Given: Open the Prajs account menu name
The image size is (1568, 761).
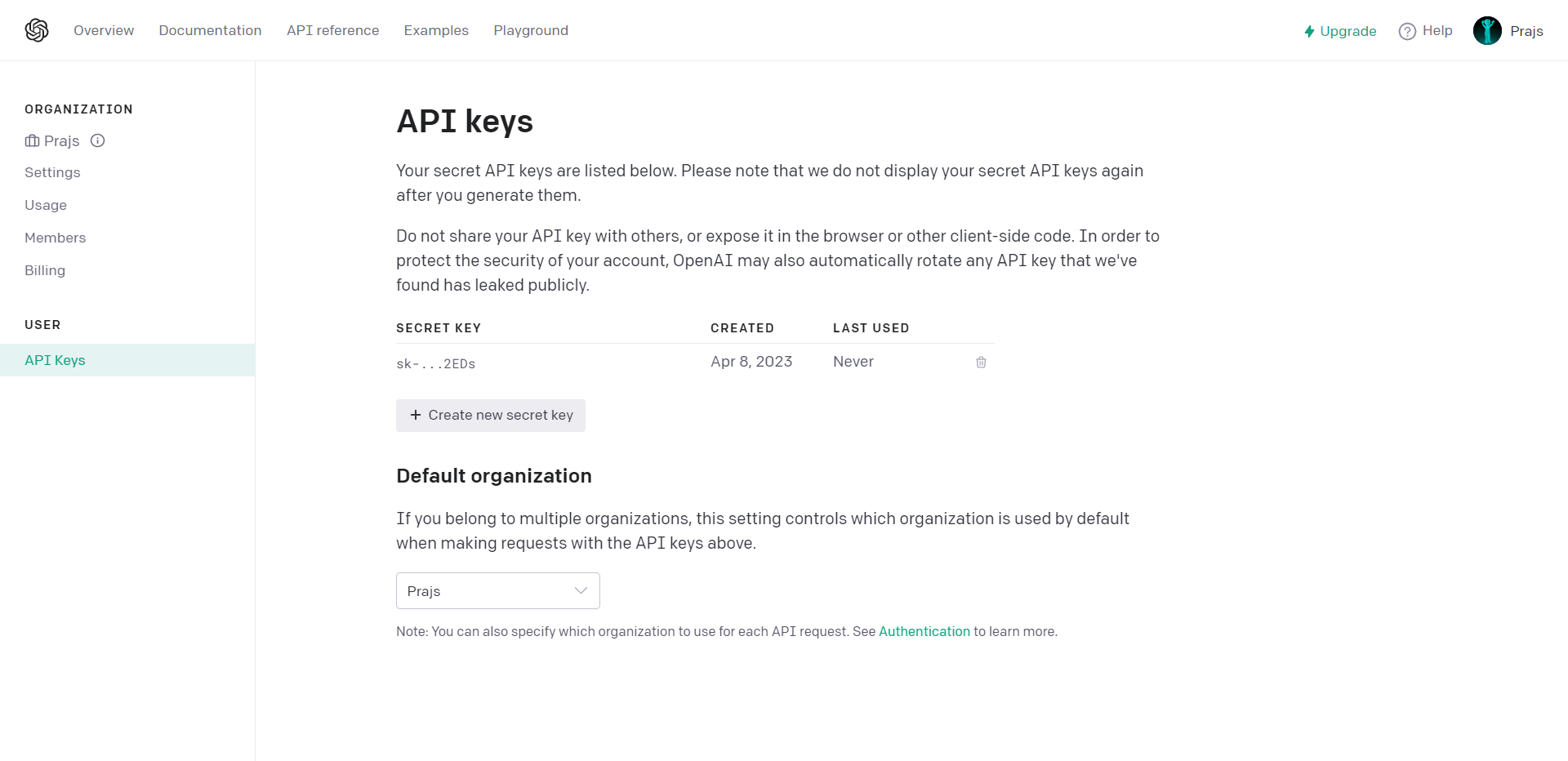Looking at the screenshot, I should [x=1526, y=31].
